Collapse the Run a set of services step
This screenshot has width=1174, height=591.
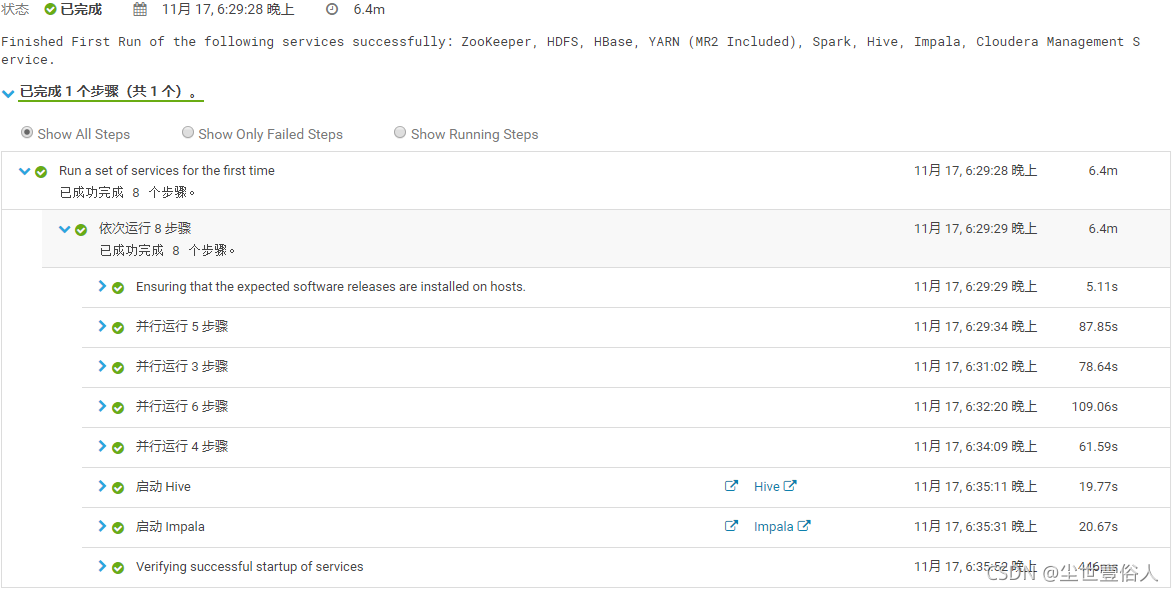[25, 171]
